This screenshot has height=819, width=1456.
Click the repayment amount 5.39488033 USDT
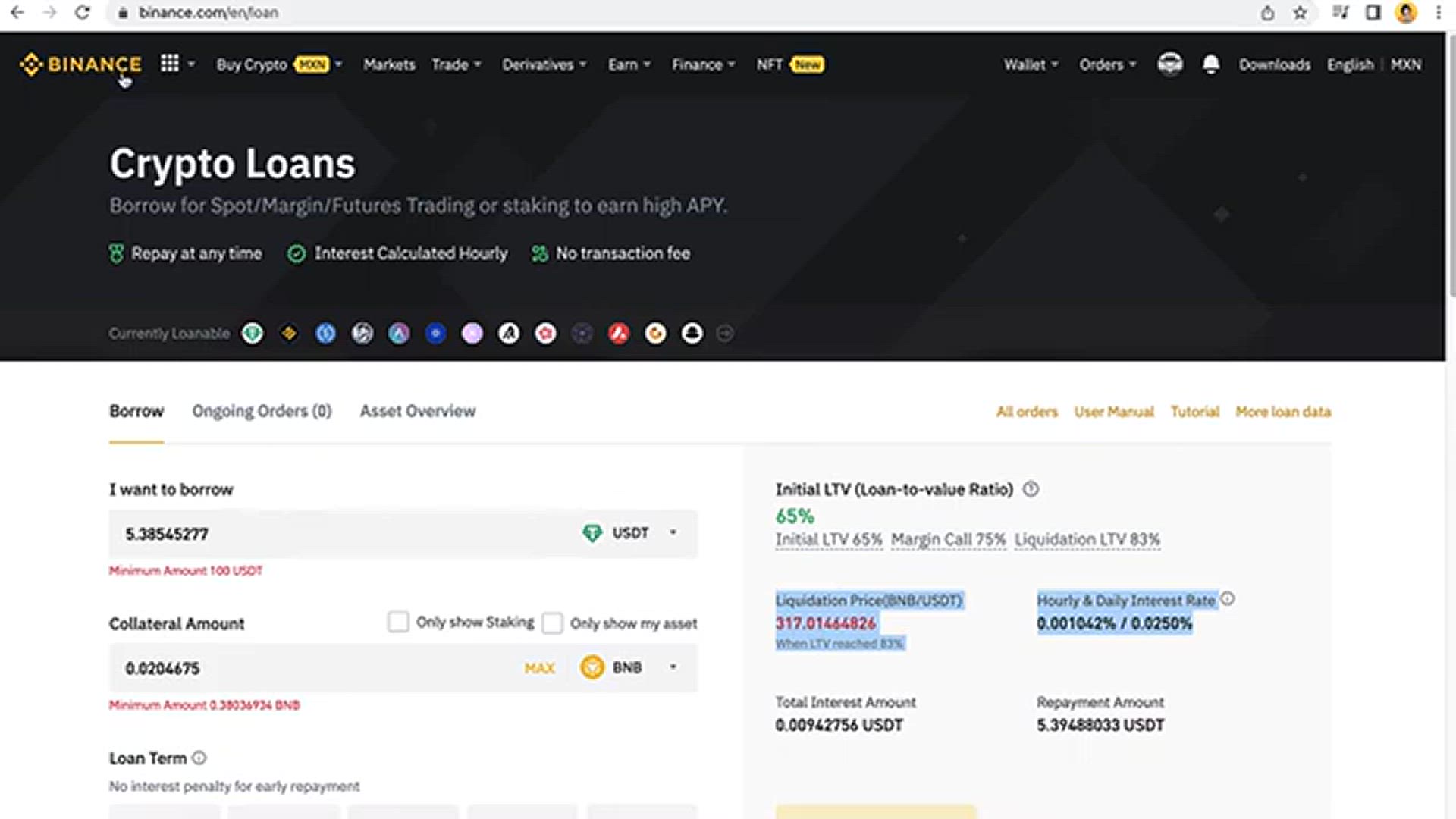[x=1100, y=725]
